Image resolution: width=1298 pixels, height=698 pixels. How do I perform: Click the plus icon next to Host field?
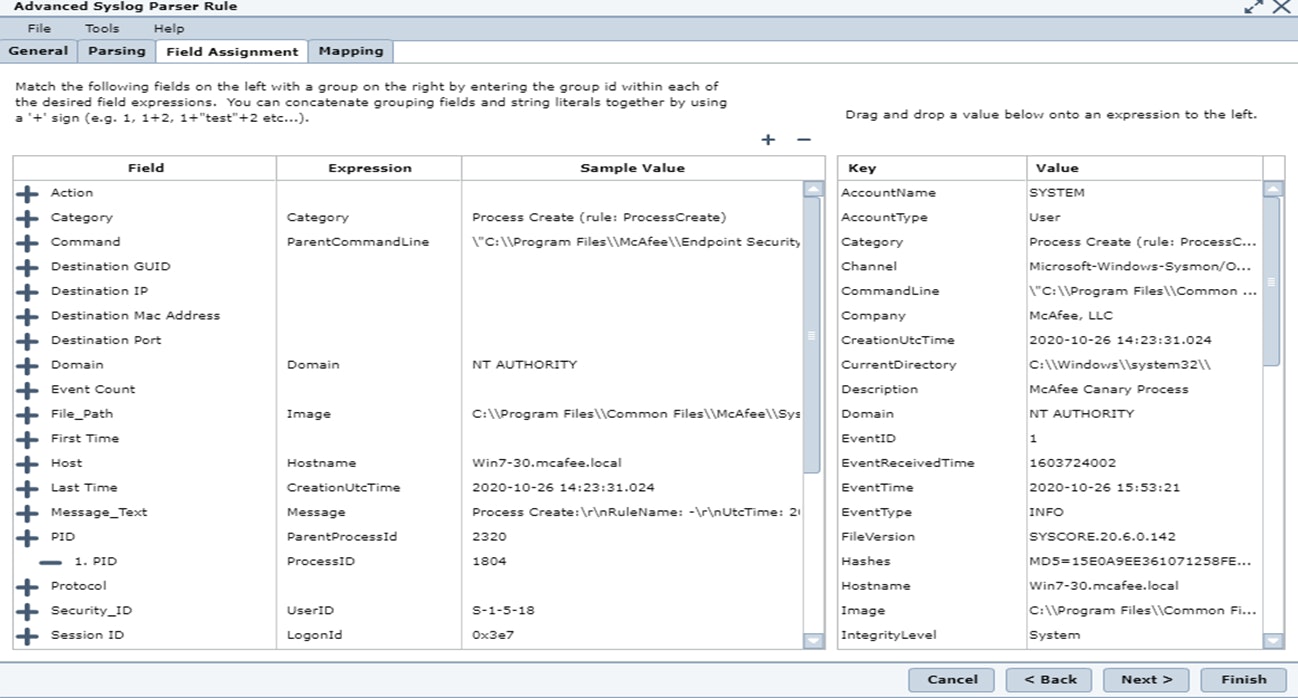pyautogui.click(x=28, y=463)
